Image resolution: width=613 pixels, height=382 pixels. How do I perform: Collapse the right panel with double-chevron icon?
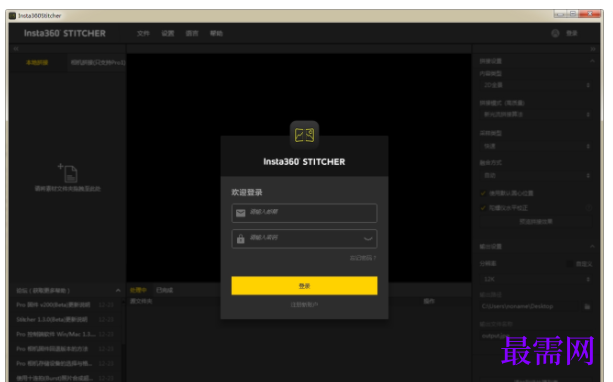tap(593, 49)
